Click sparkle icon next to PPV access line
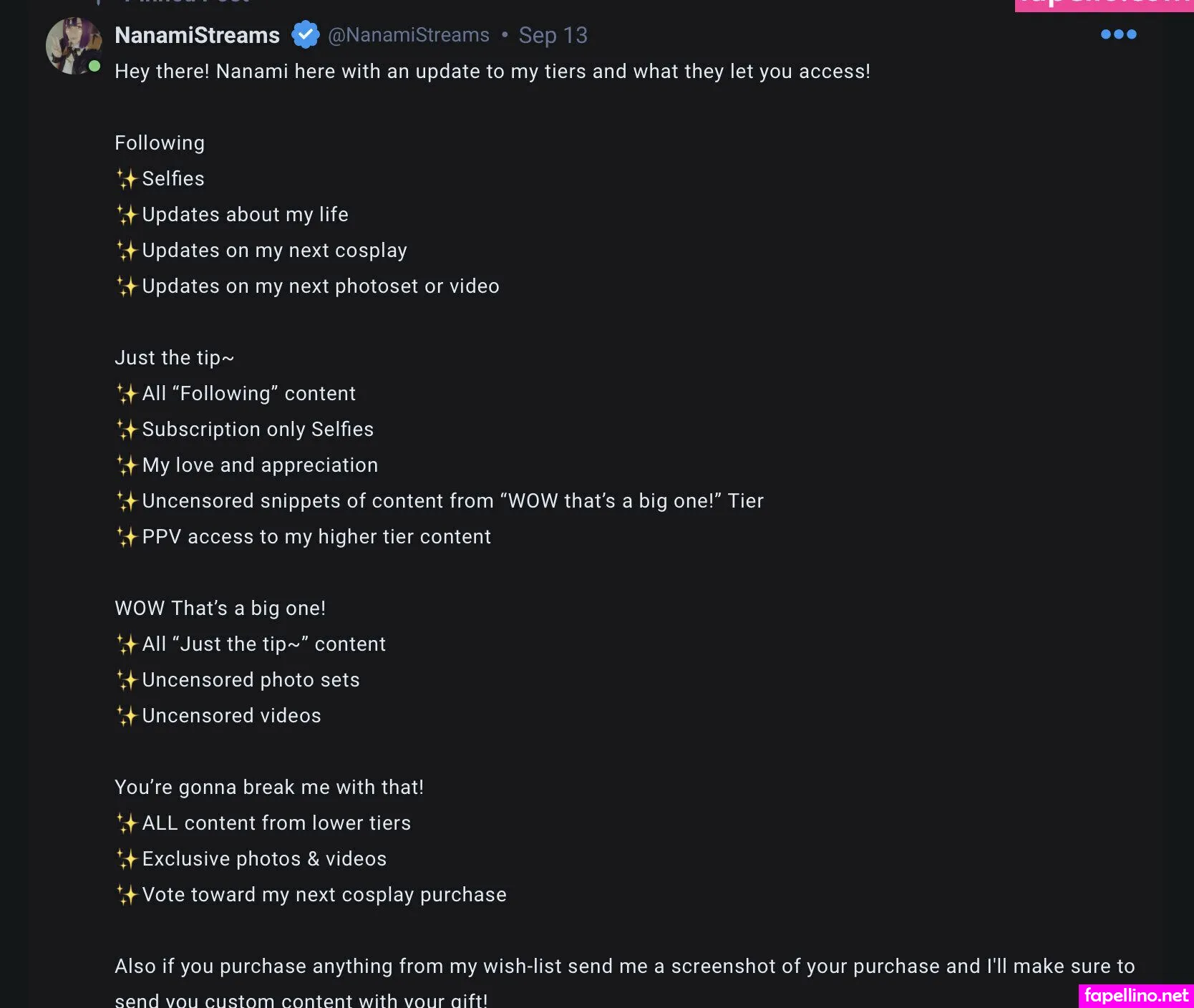 pyautogui.click(x=127, y=537)
